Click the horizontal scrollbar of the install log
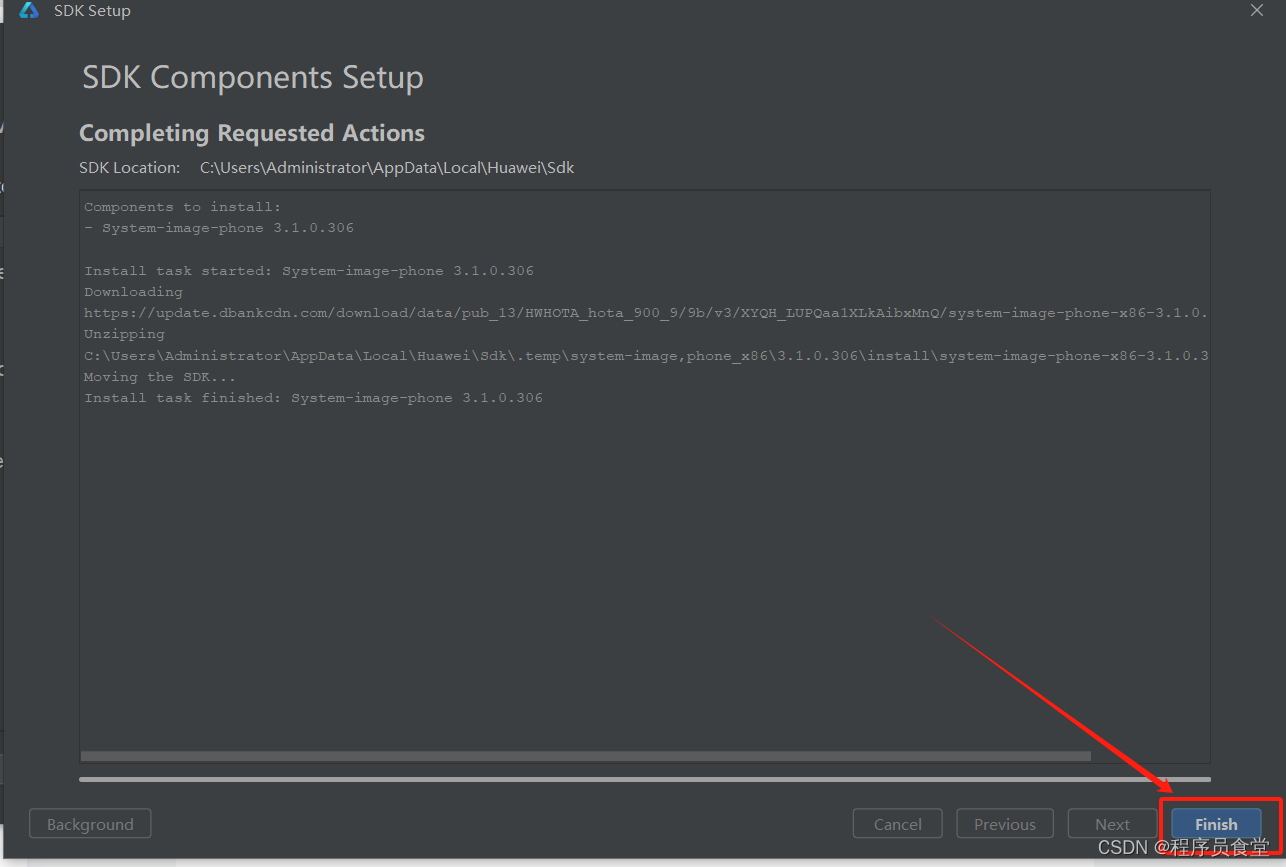This screenshot has height=867, width=1286. 586,756
